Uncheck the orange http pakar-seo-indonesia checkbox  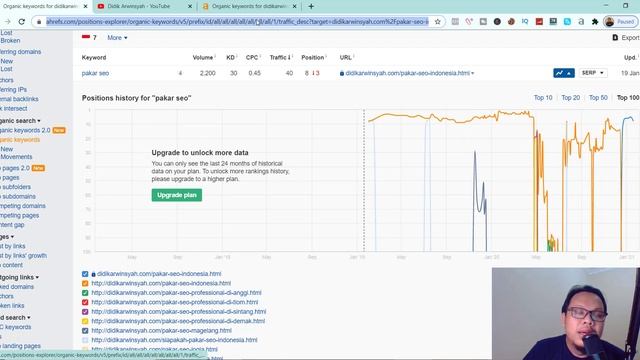coord(85,283)
